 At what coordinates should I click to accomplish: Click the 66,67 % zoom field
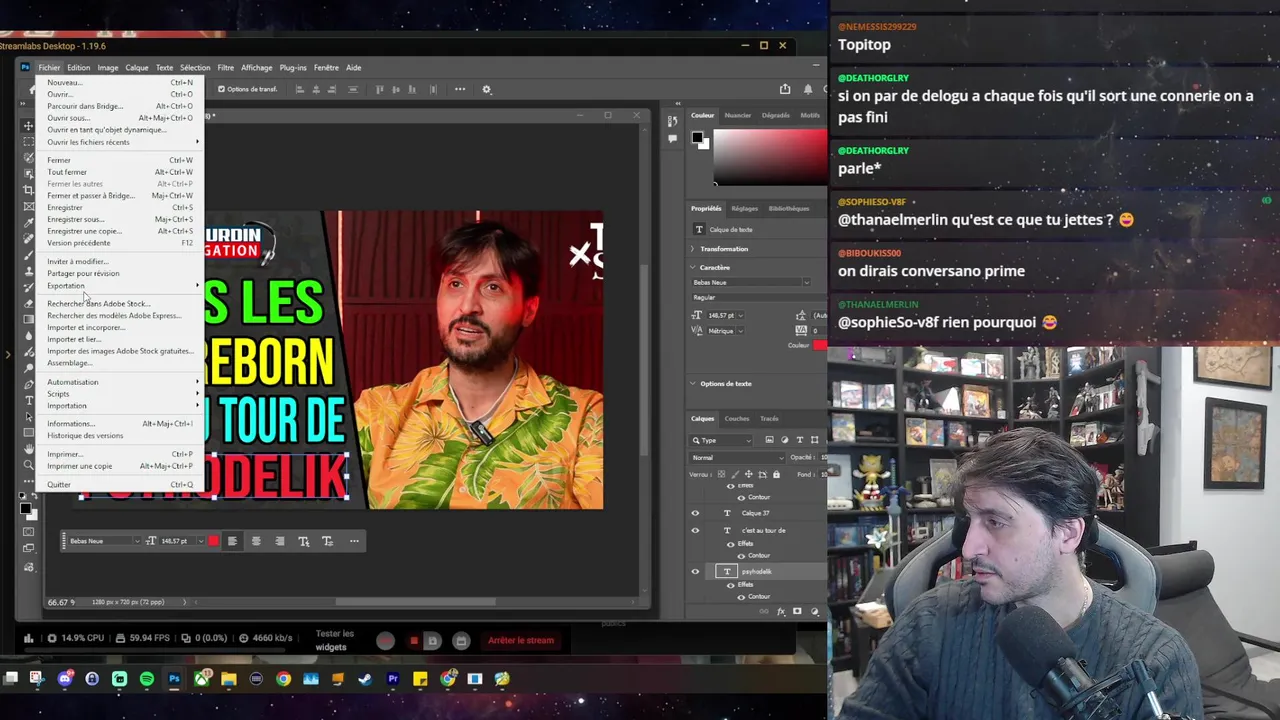pos(58,602)
